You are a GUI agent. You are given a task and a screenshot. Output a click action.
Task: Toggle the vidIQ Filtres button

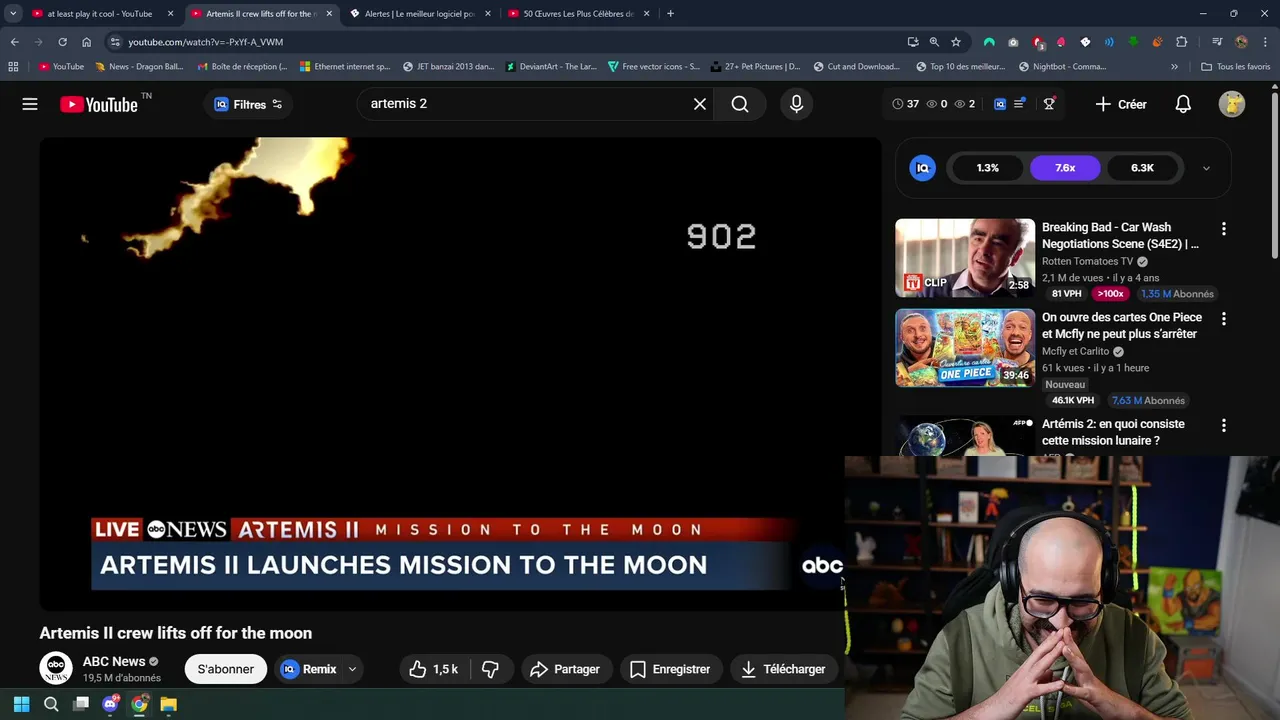click(x=248, y=104)
